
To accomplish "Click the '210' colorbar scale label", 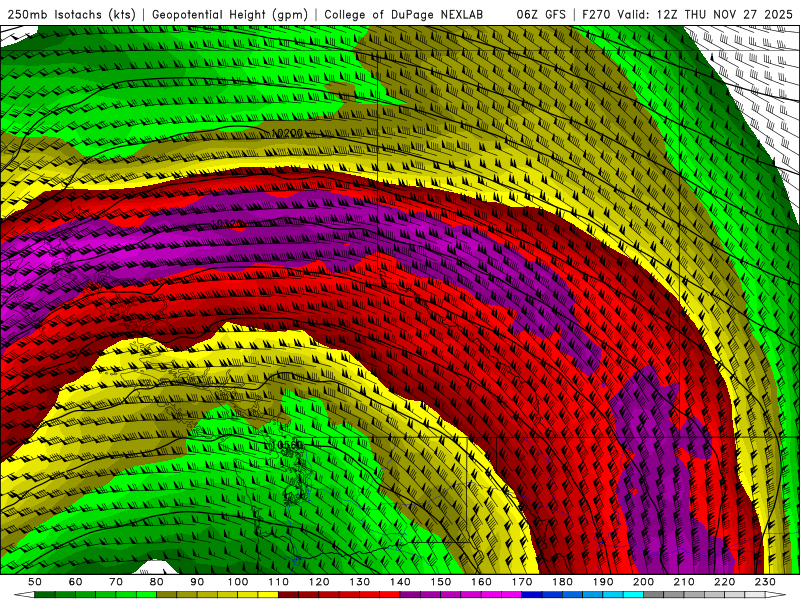I will pyautogui.click(x=684, y=582).
